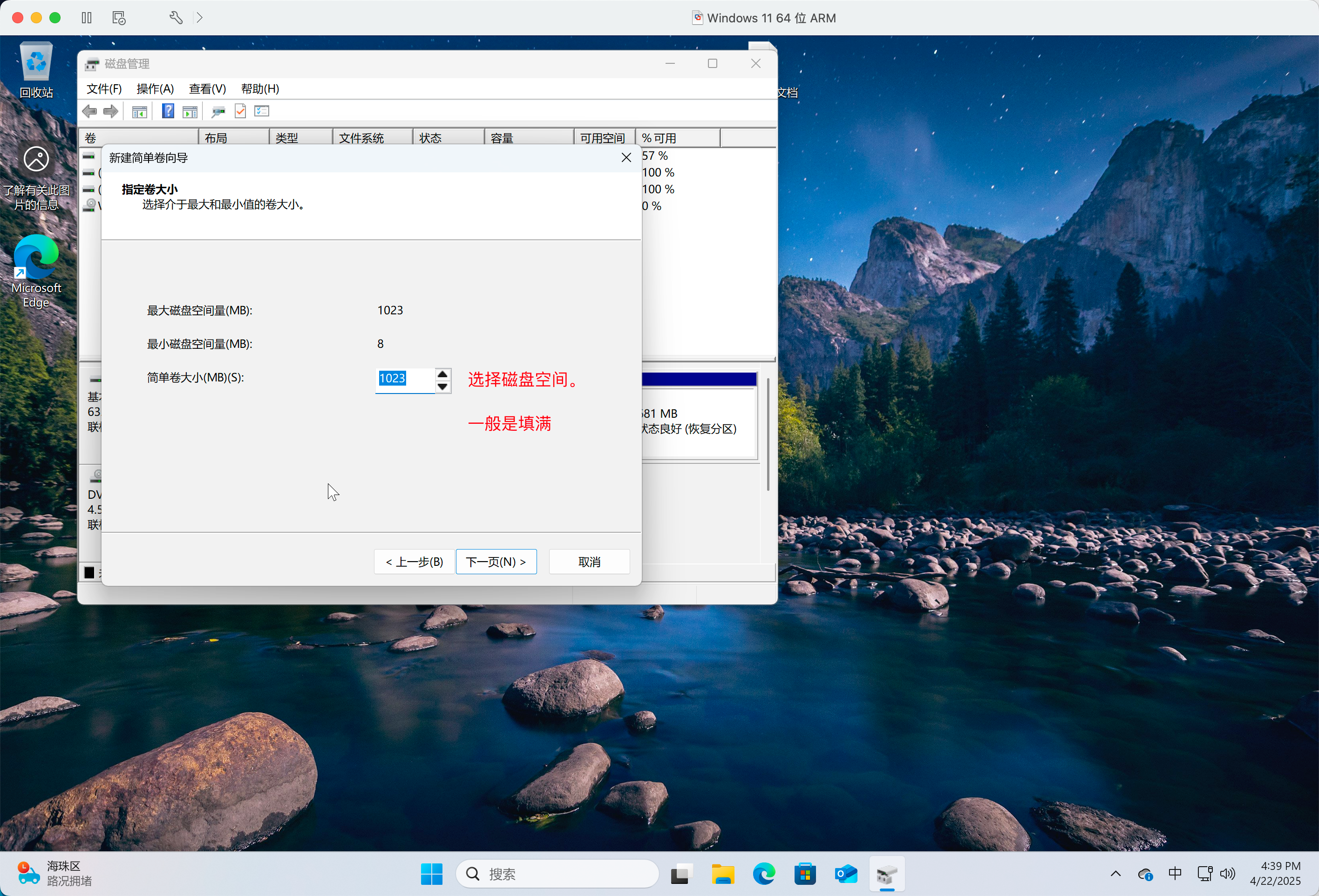
Task: Click the disk pane vertical scrollbar
Action: point(768,434)
